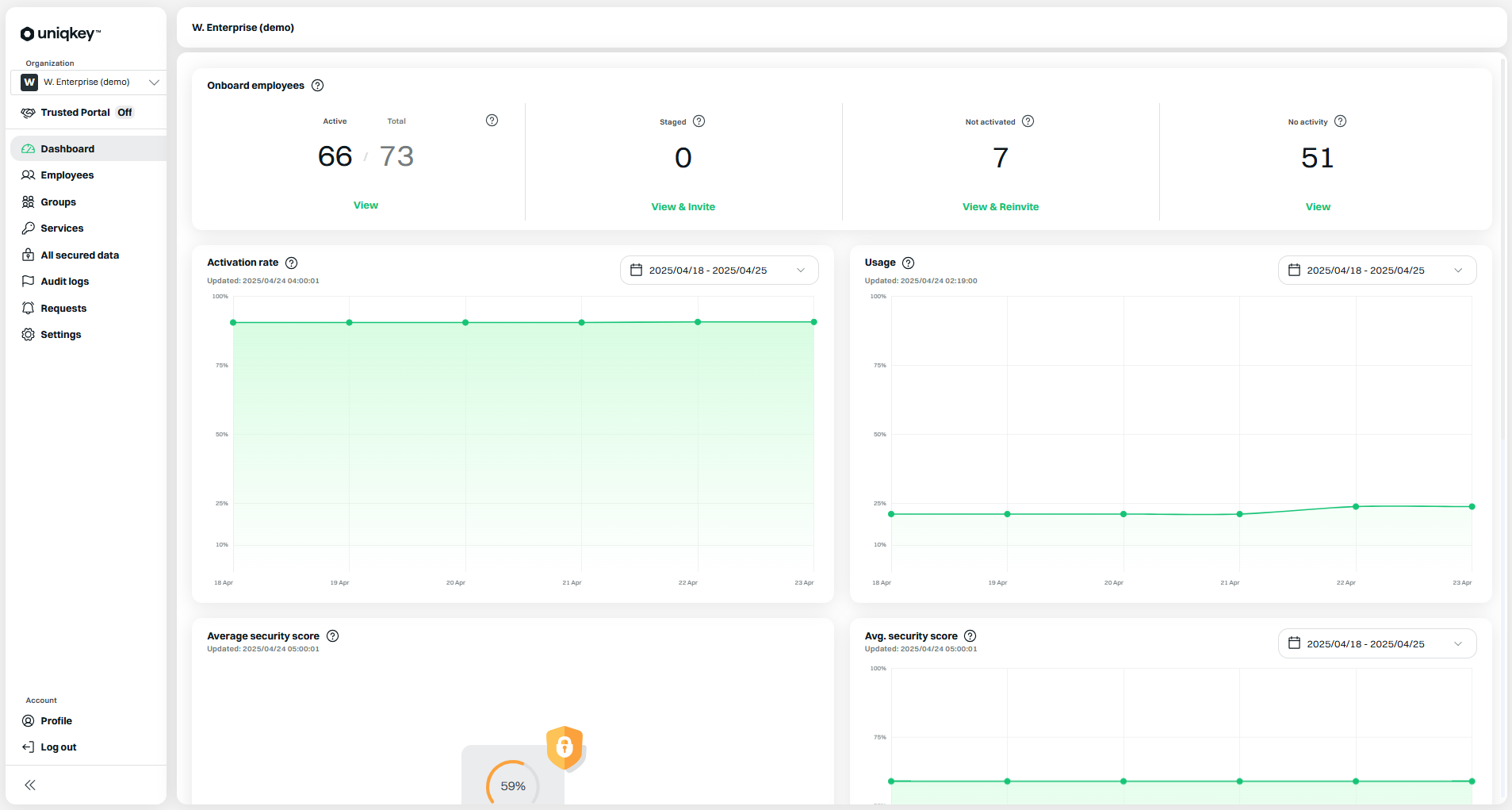1512x810 pixels.
Task: Open help icon beside Active / Total
Action: [492, 121]
